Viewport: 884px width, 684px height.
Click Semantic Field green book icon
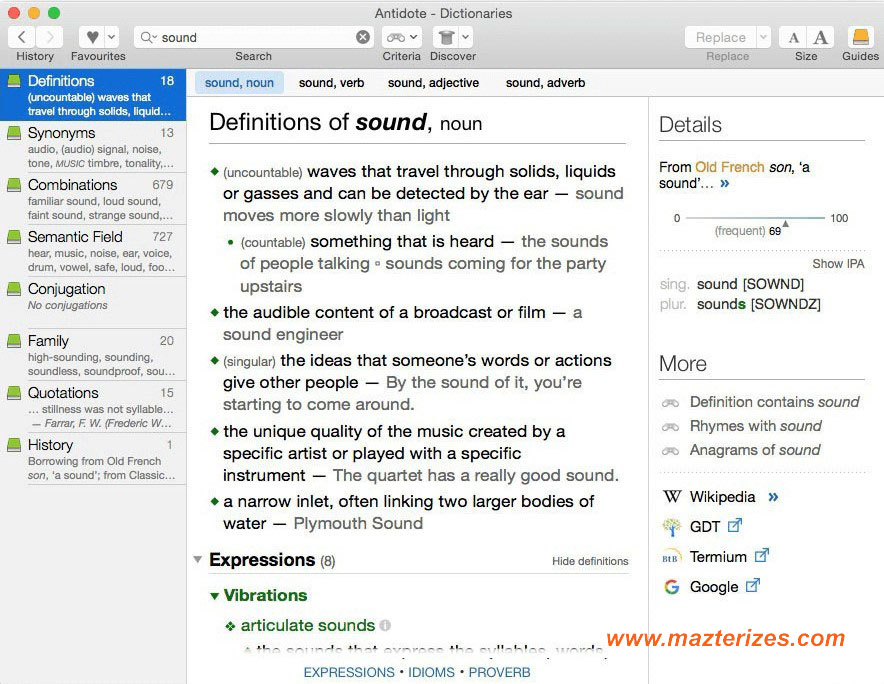tap(14, 237)
